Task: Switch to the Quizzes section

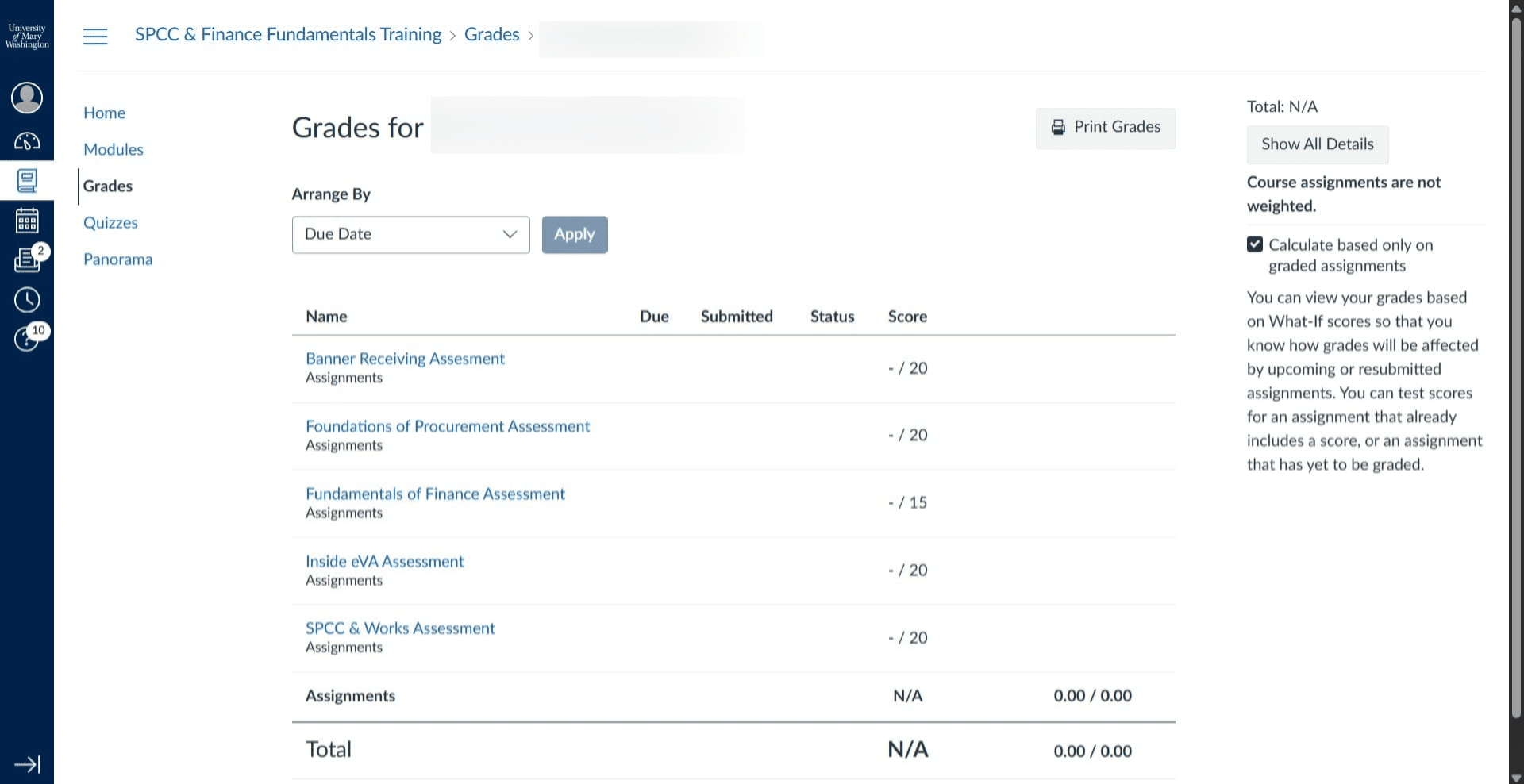Action: point(110,222)
